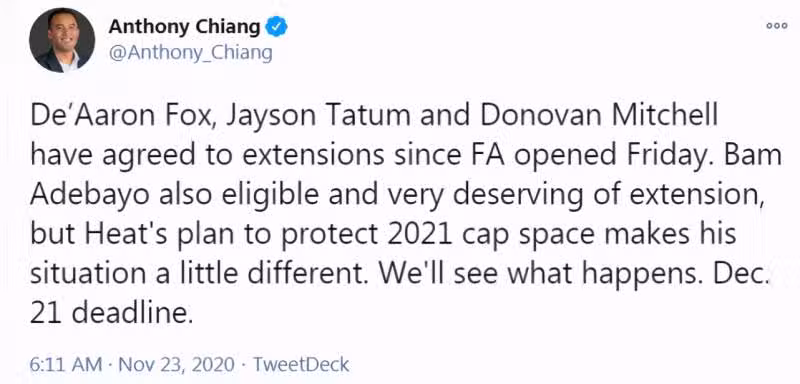Click the blue verified checkmark badge
800x384 pixels.
[x=278, y=27]
